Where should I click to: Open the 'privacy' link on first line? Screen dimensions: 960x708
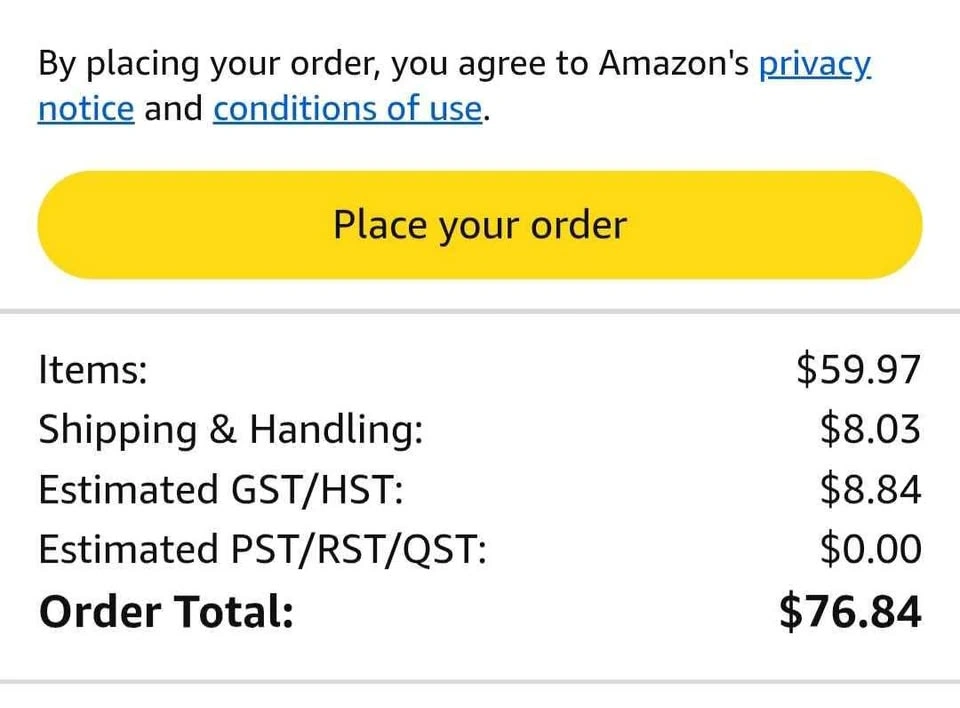pos(814,64)
